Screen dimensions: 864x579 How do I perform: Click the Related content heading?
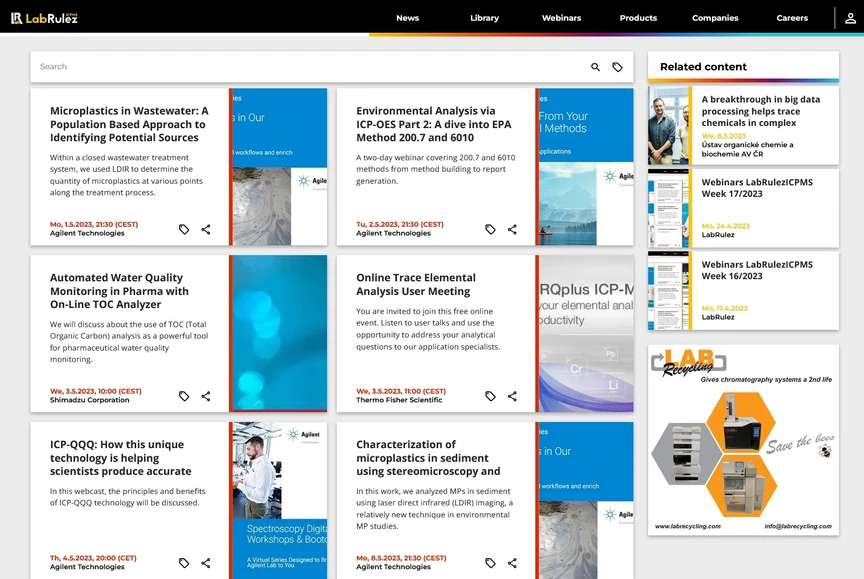703,67
